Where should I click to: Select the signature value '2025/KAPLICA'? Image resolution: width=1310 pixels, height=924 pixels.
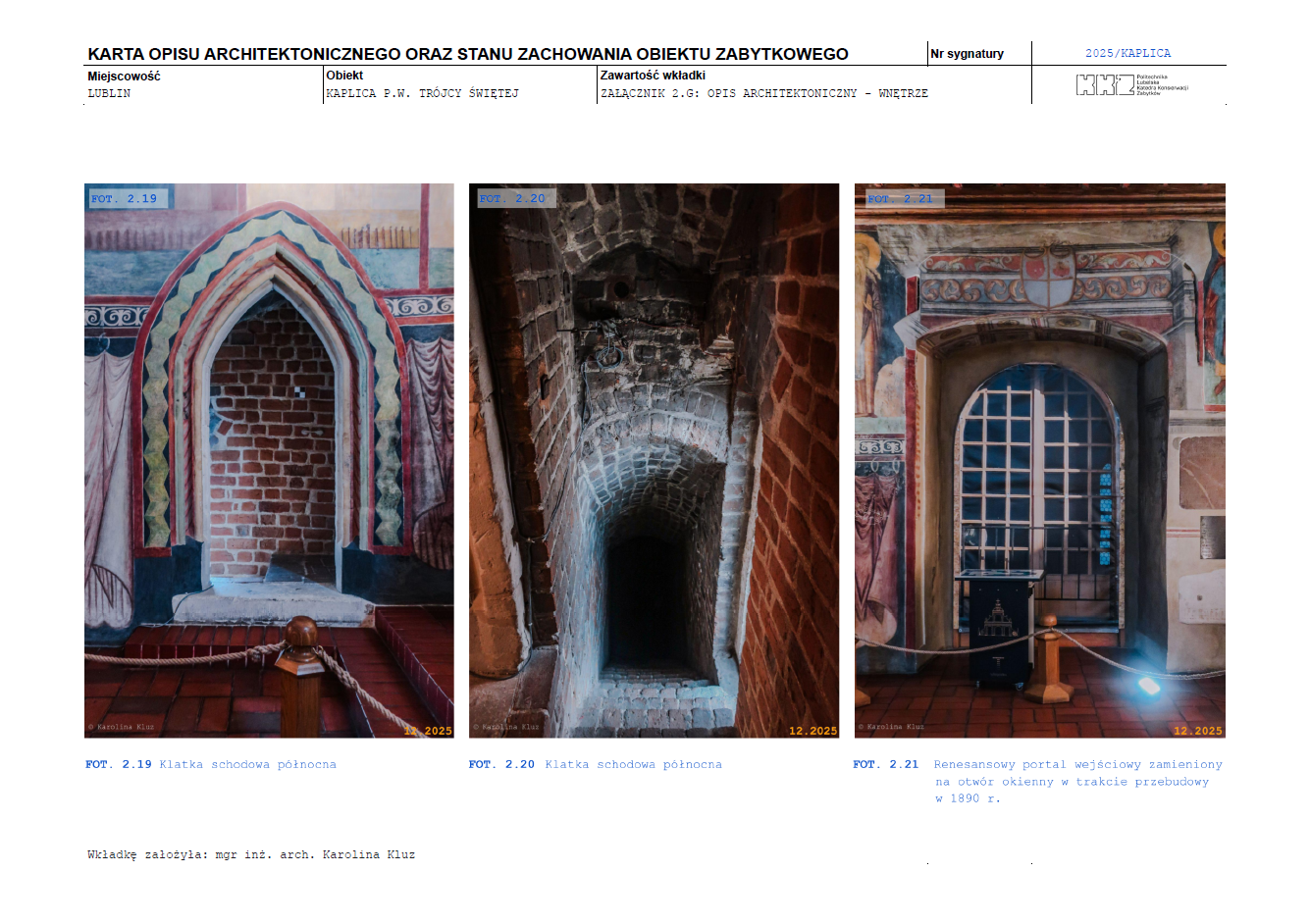[1127, 53]
